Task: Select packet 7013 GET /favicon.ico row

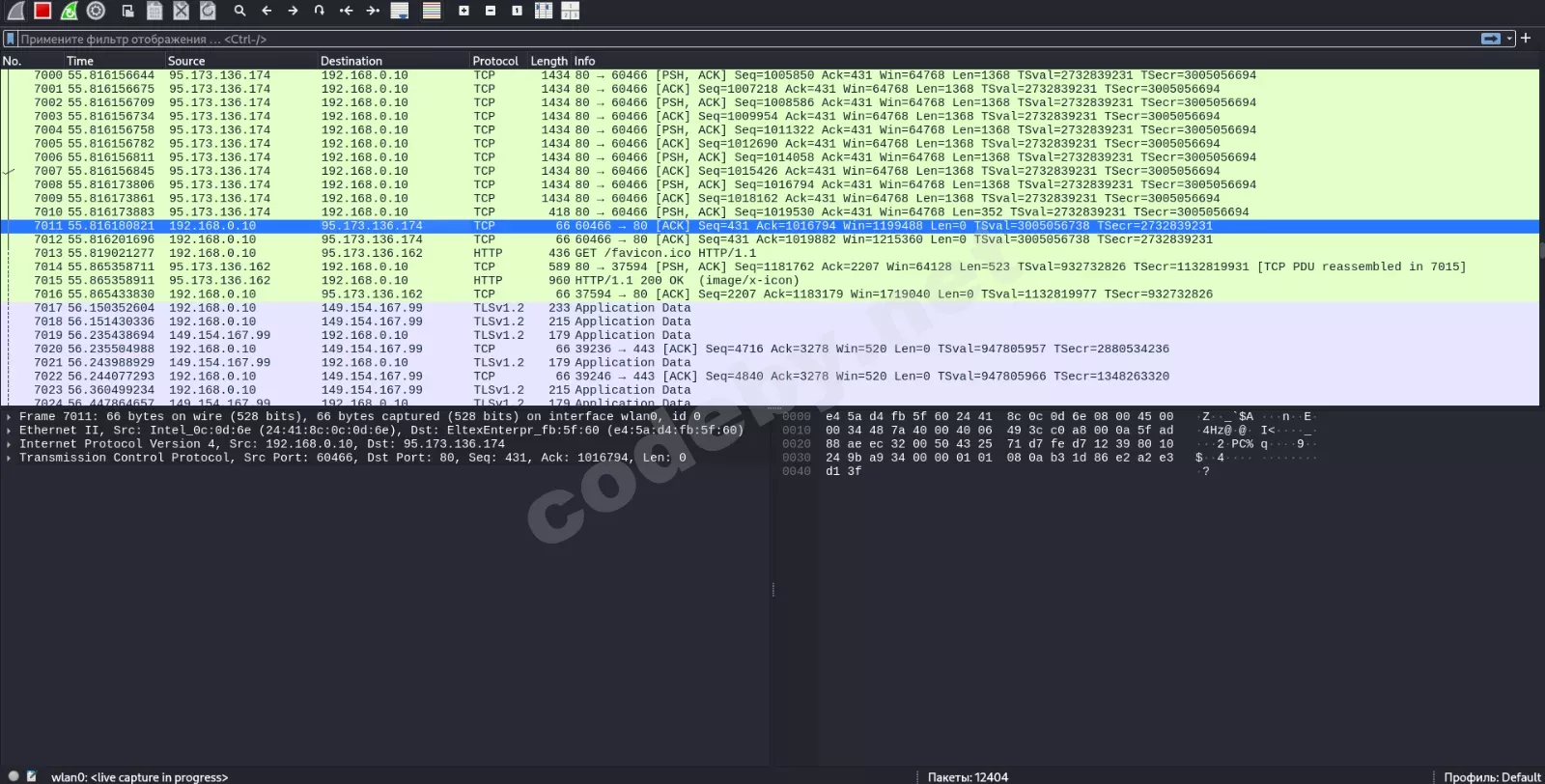Action: [x=770, y=253]
